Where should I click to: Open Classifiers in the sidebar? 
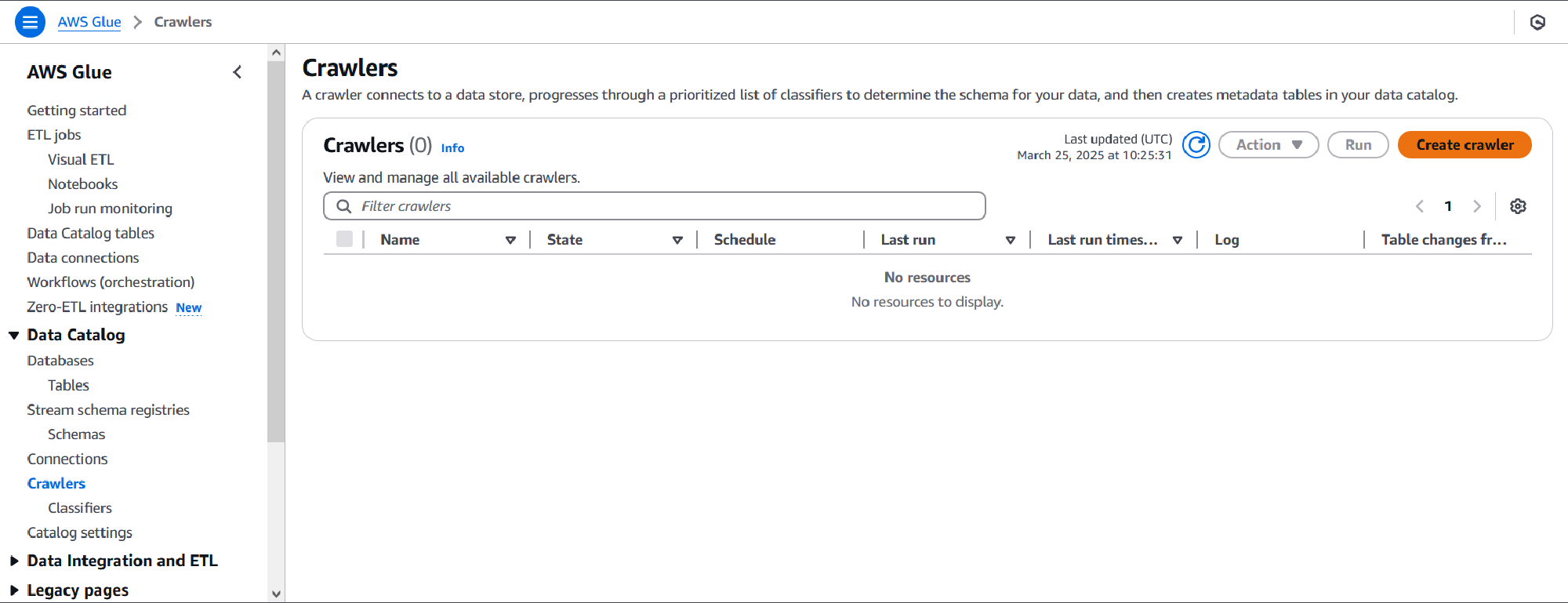[x=80, y=508]
